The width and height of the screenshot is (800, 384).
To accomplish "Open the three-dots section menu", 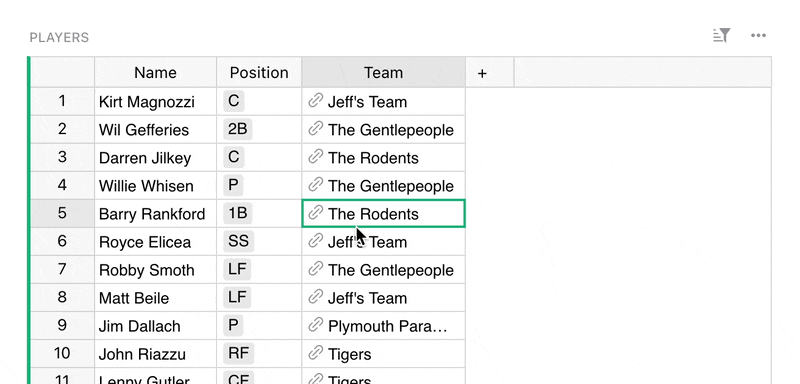I will (758, 35).
